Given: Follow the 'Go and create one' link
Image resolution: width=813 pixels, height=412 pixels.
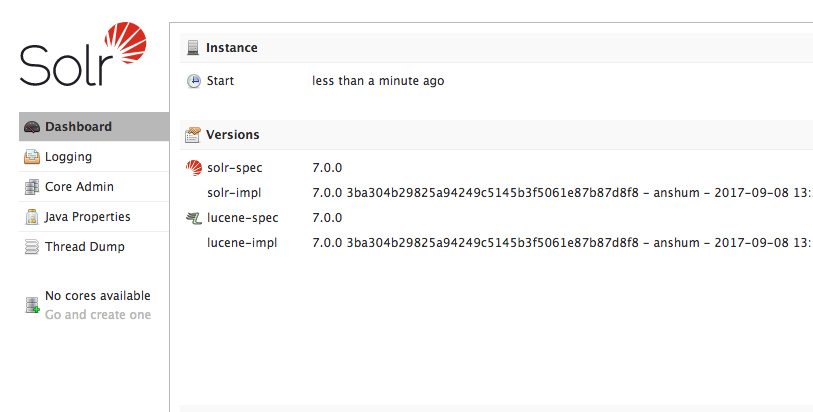Looking at the screenshot, I should (98, 315).
